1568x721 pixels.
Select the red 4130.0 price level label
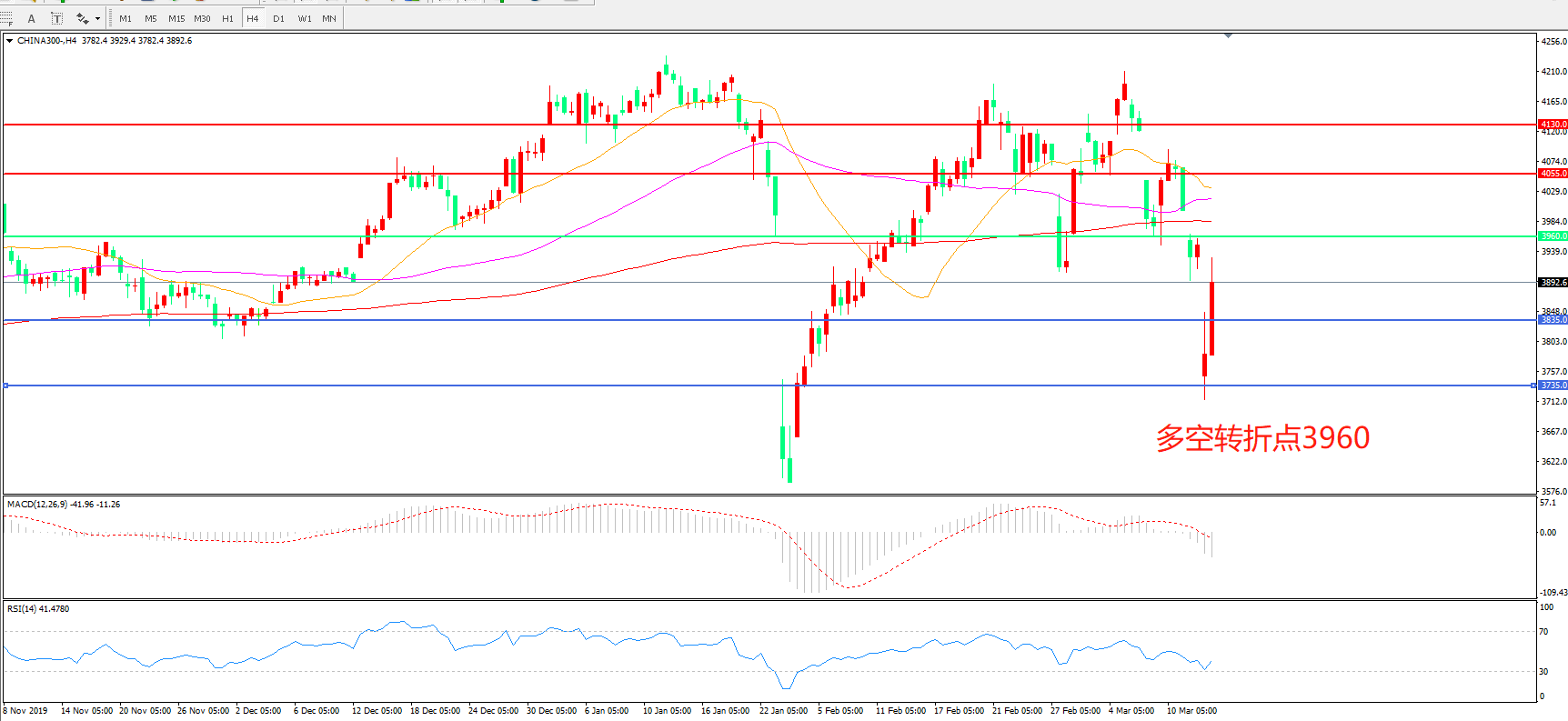coord(1553,125)
